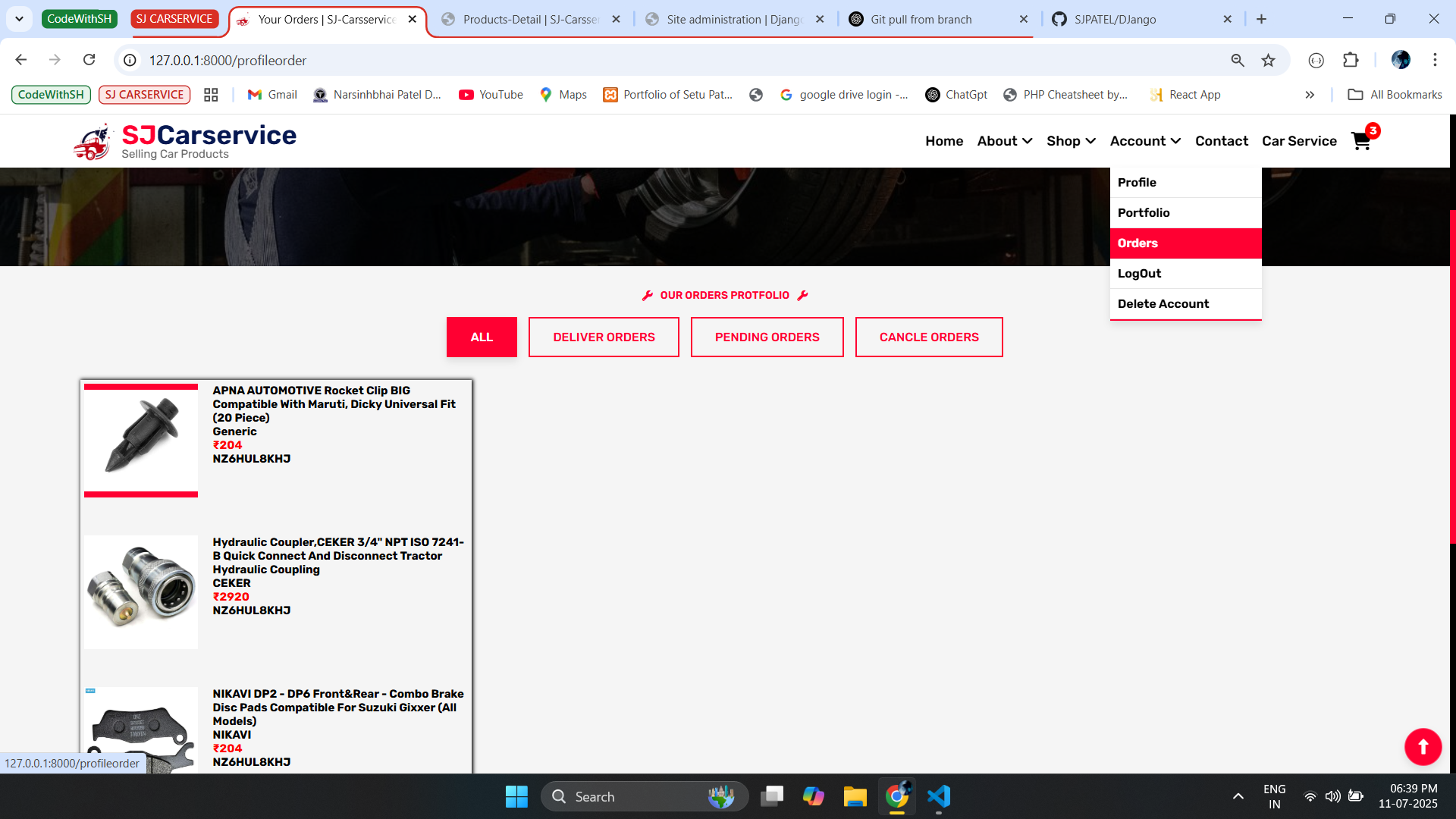Expand the About dropdown menu

[1004, 141]
